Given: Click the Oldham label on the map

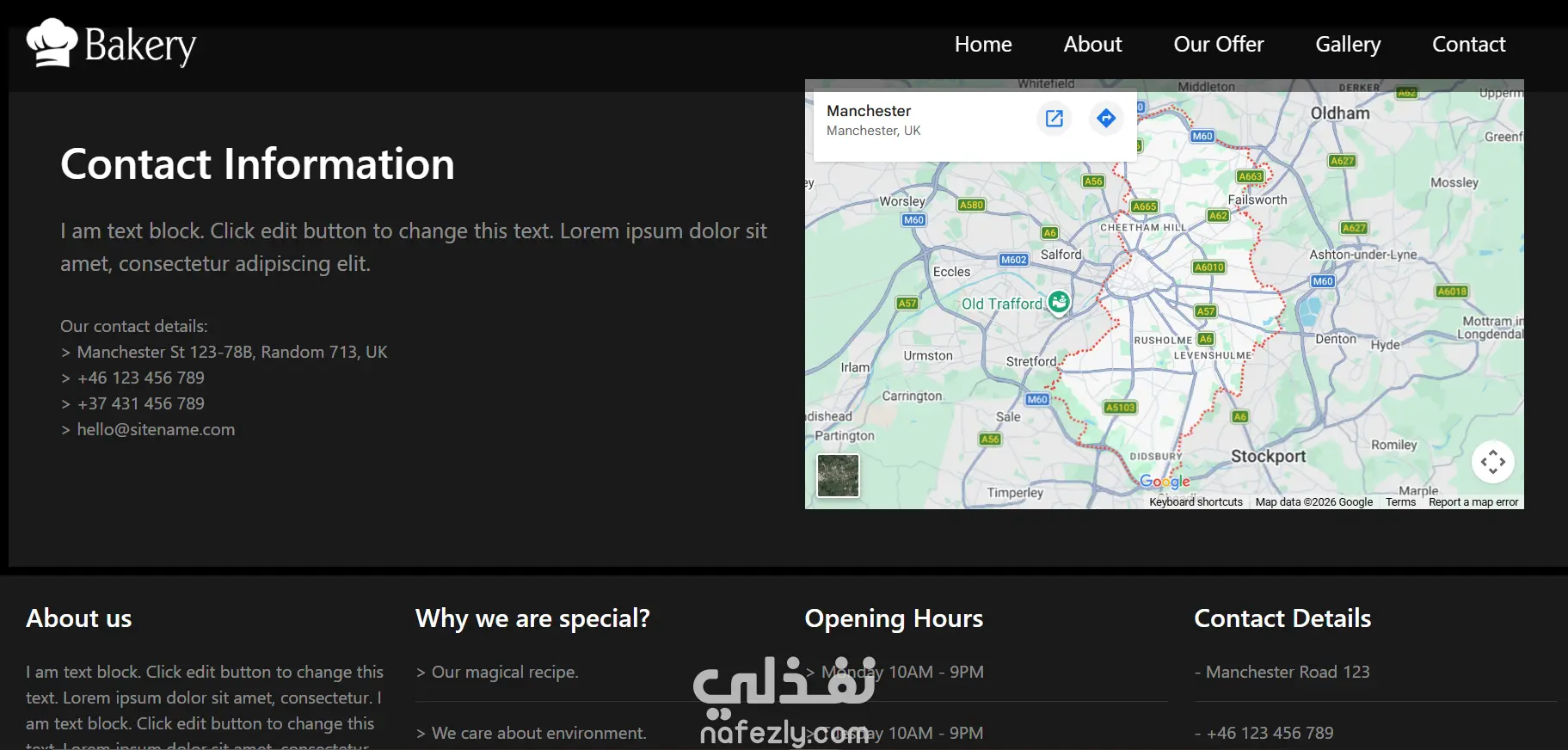Looking at the screenshot, I should 1340,114.
